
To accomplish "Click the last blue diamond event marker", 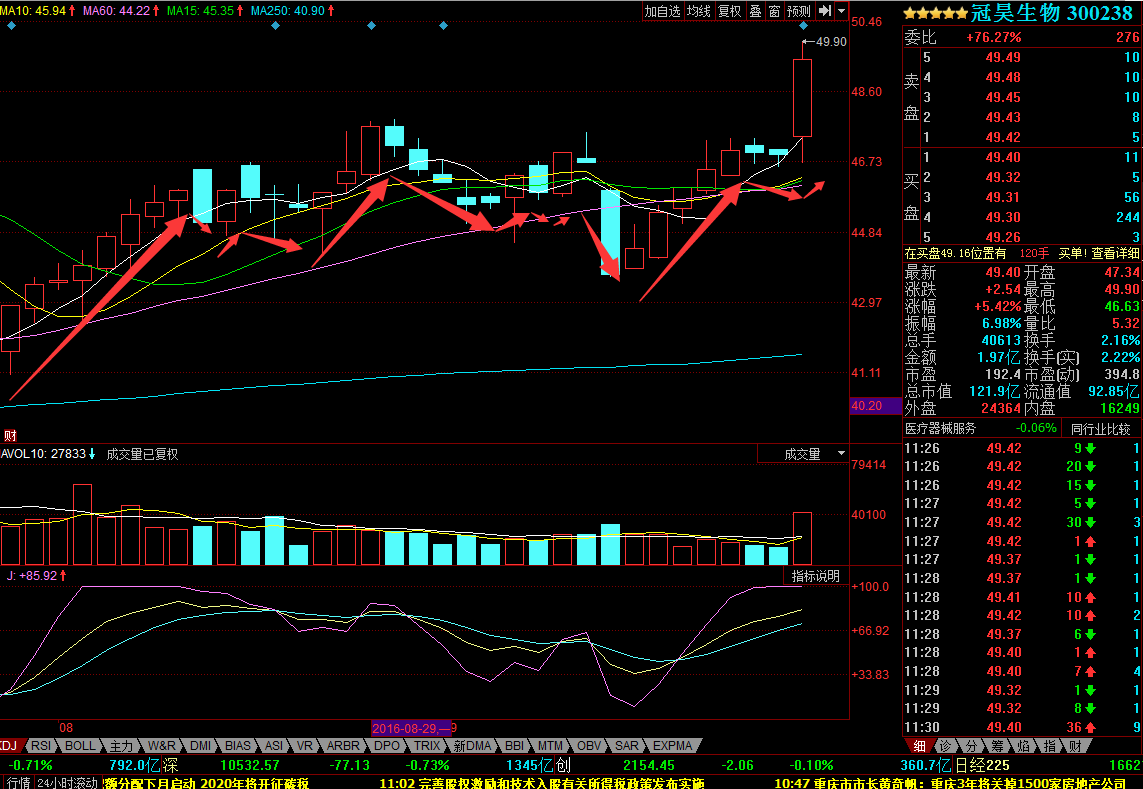I will 803,26.
